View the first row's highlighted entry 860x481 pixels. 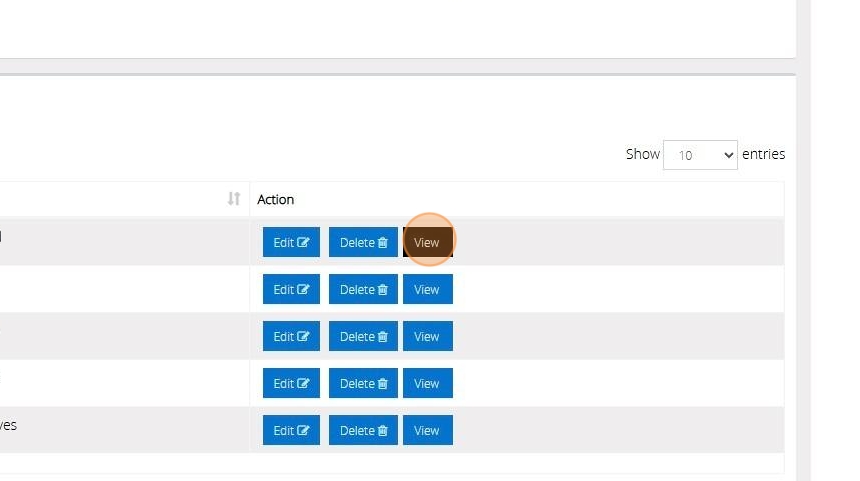428,242
